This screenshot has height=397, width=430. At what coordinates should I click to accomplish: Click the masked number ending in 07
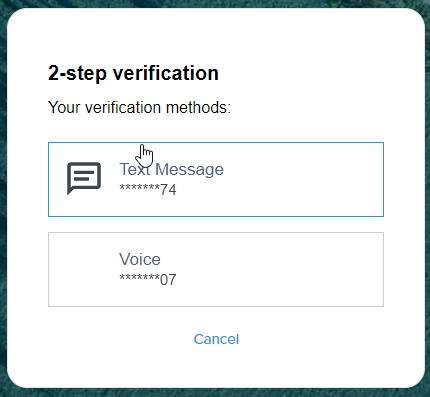pos(148,279)
